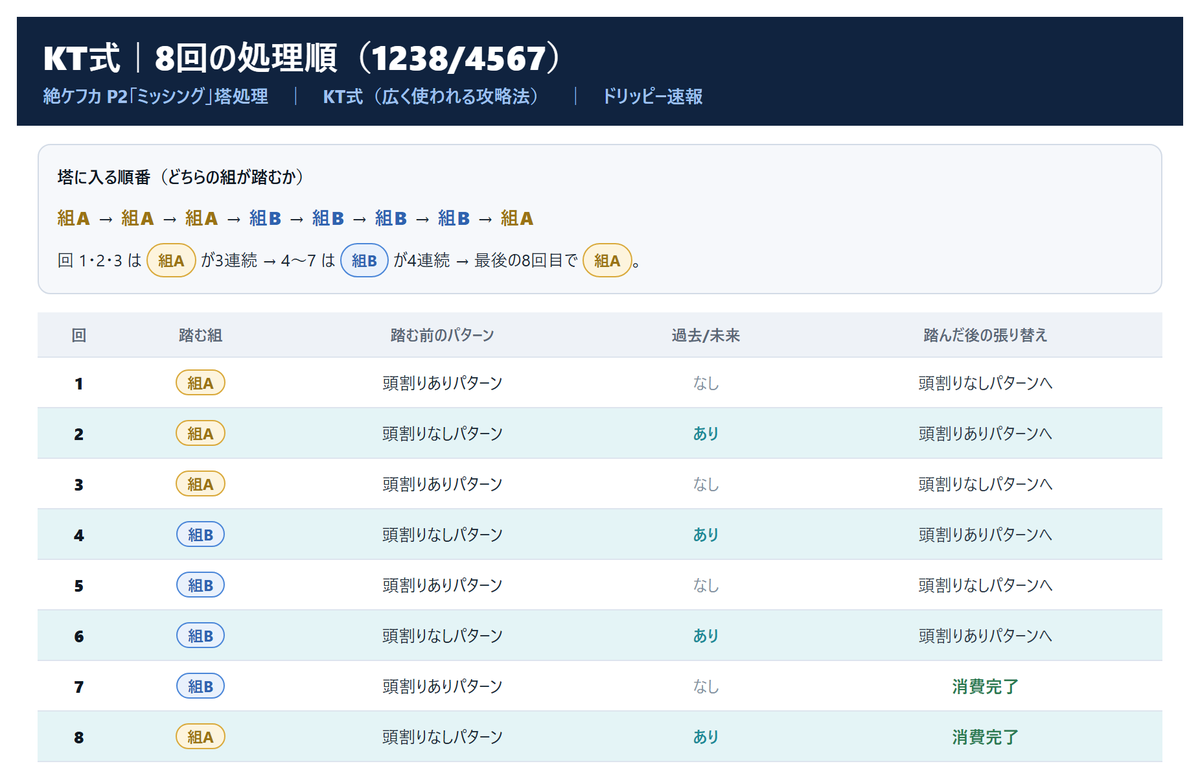
Task: Click "頭割りなしパターンへ" in row 3
Action: tap(985, 484)
